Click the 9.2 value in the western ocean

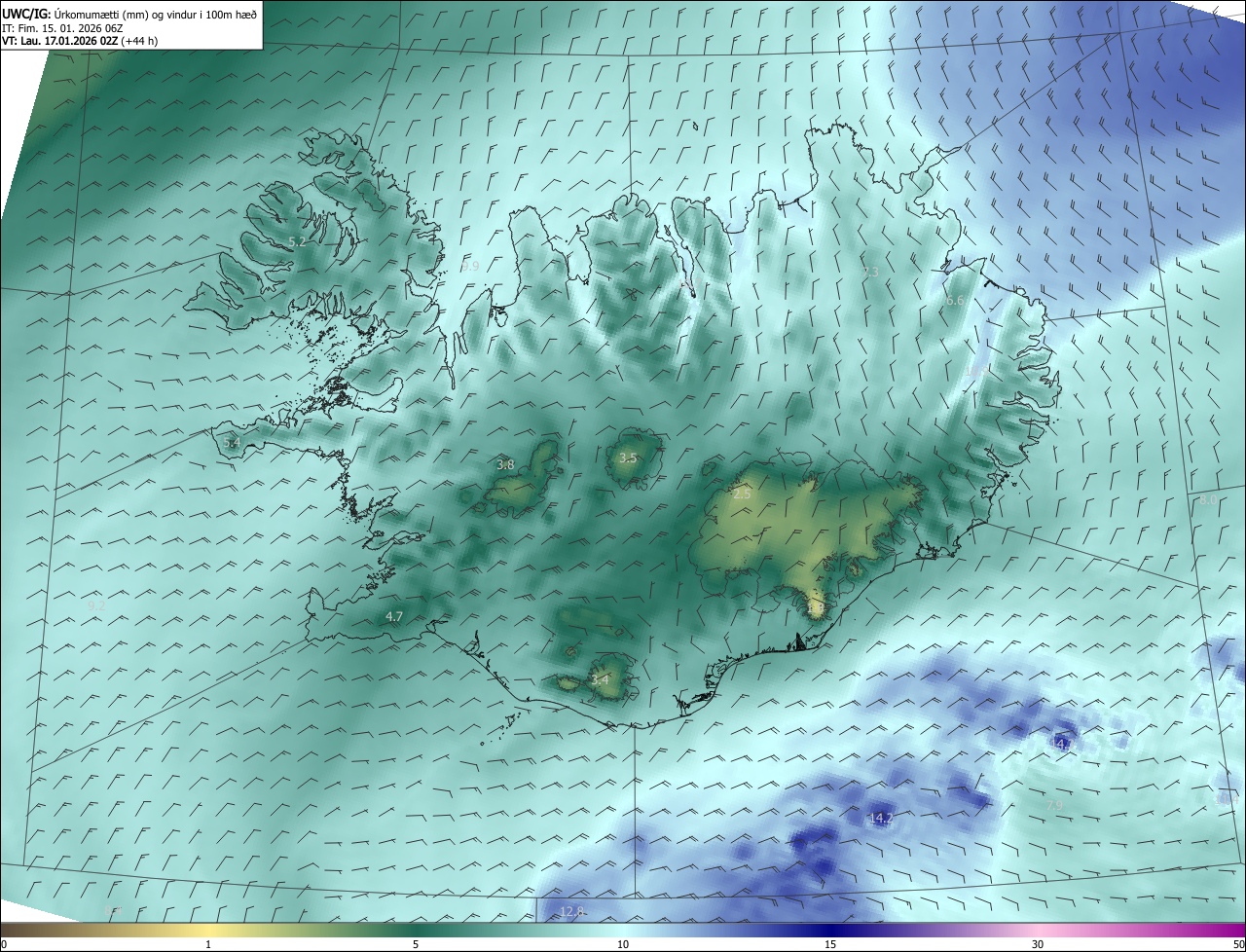(x=96, y=605)
